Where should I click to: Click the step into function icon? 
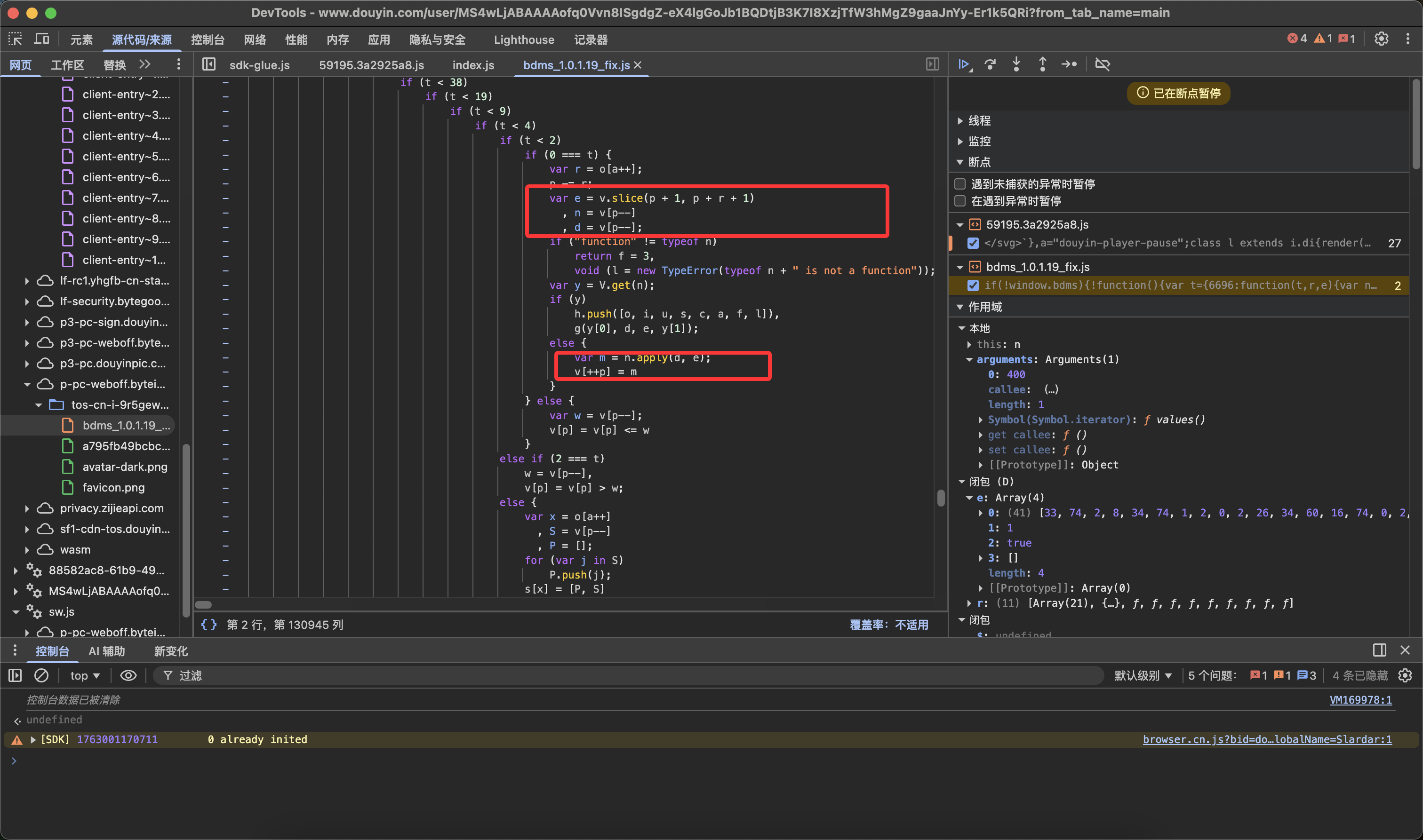(x=1016, y=64)
